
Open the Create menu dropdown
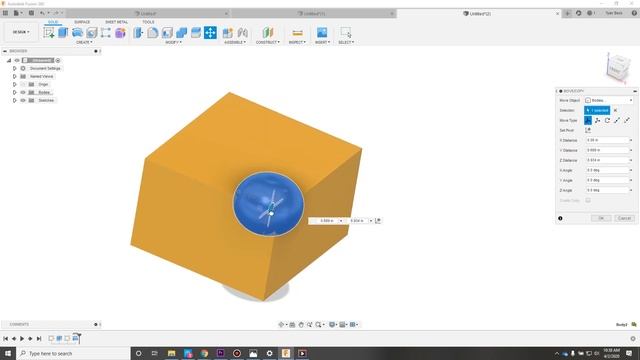(84, 42)
